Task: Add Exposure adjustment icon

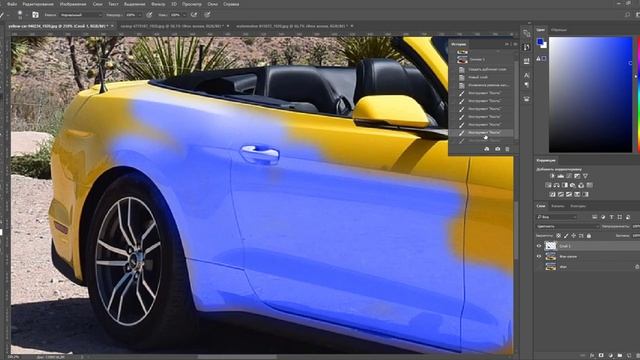Action: click(577, 176)
